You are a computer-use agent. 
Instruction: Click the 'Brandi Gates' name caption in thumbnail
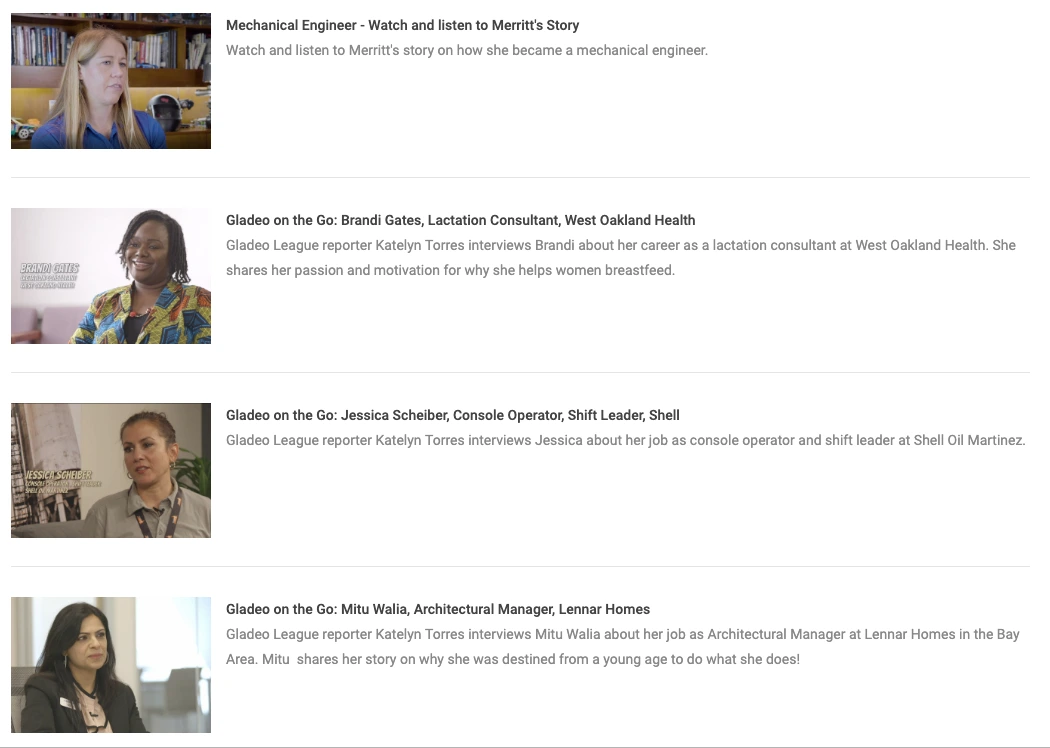click(50, 268)
